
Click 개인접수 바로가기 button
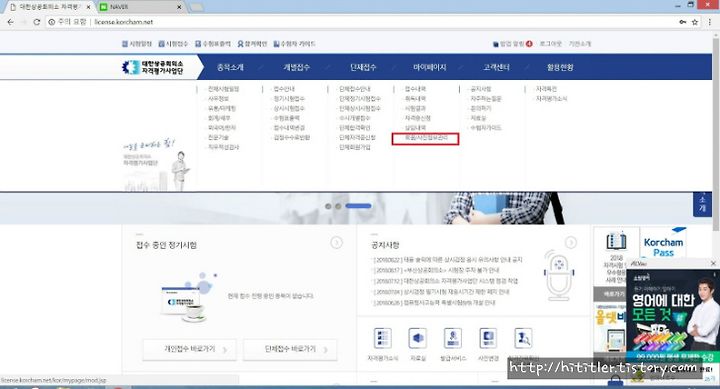(190, 350)
